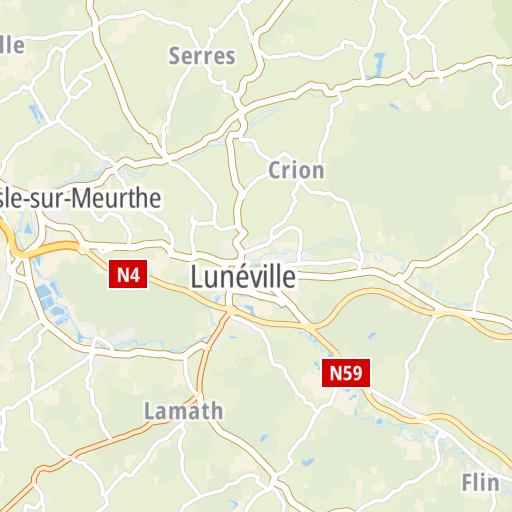Click the N59 road shield
Image resolution: width=512 pixels, height=512 pixels.
pos(346,373)
